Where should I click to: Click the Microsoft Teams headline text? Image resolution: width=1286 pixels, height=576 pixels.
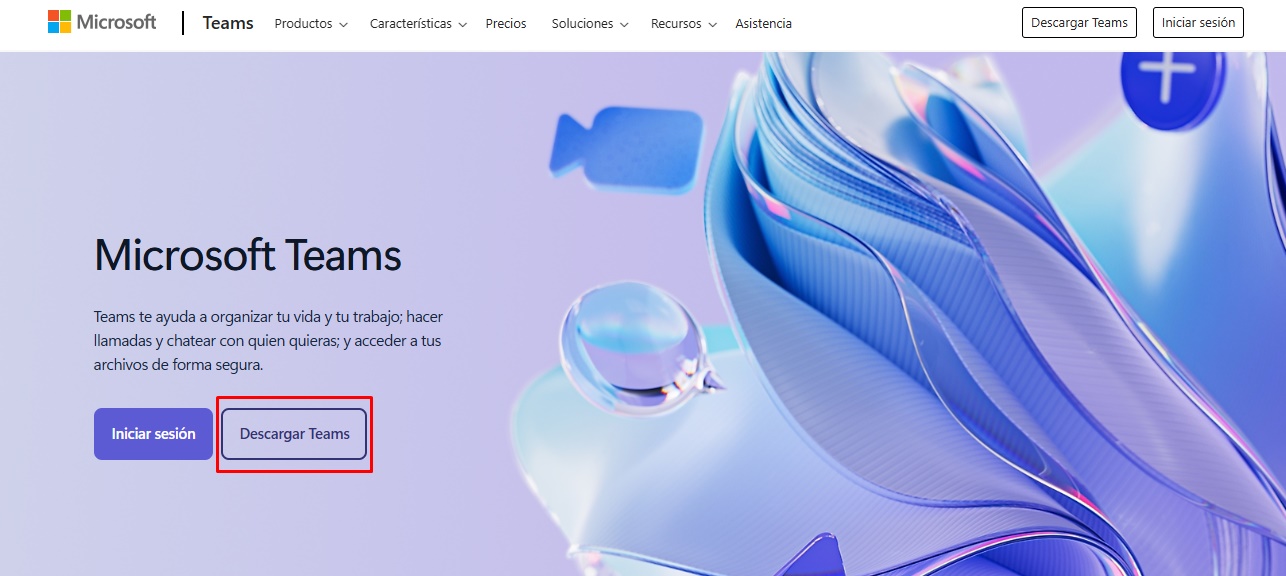(248, 255)
